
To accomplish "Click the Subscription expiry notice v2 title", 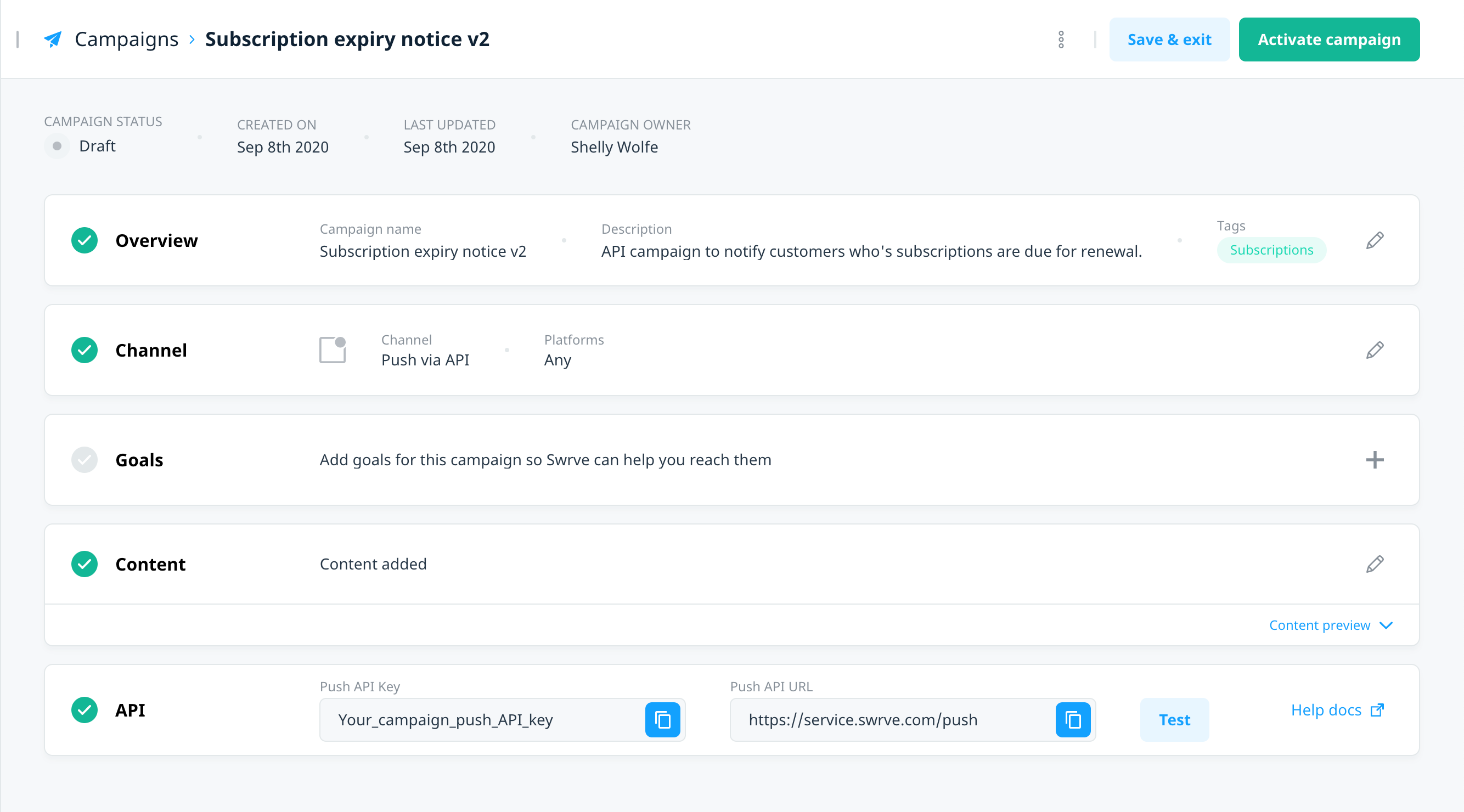I will pos(347,39).
